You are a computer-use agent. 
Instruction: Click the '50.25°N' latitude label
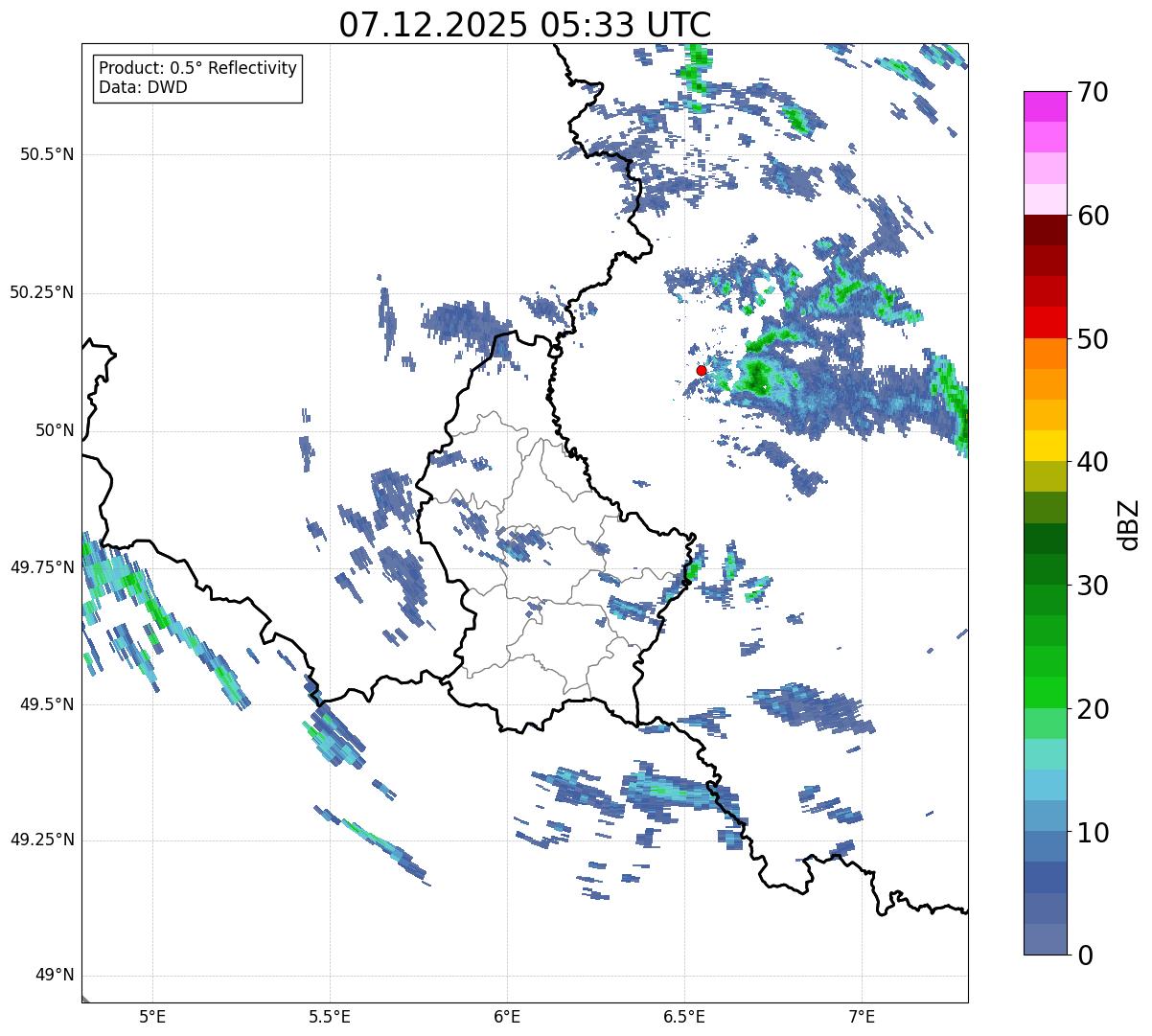tap(42, 292)
